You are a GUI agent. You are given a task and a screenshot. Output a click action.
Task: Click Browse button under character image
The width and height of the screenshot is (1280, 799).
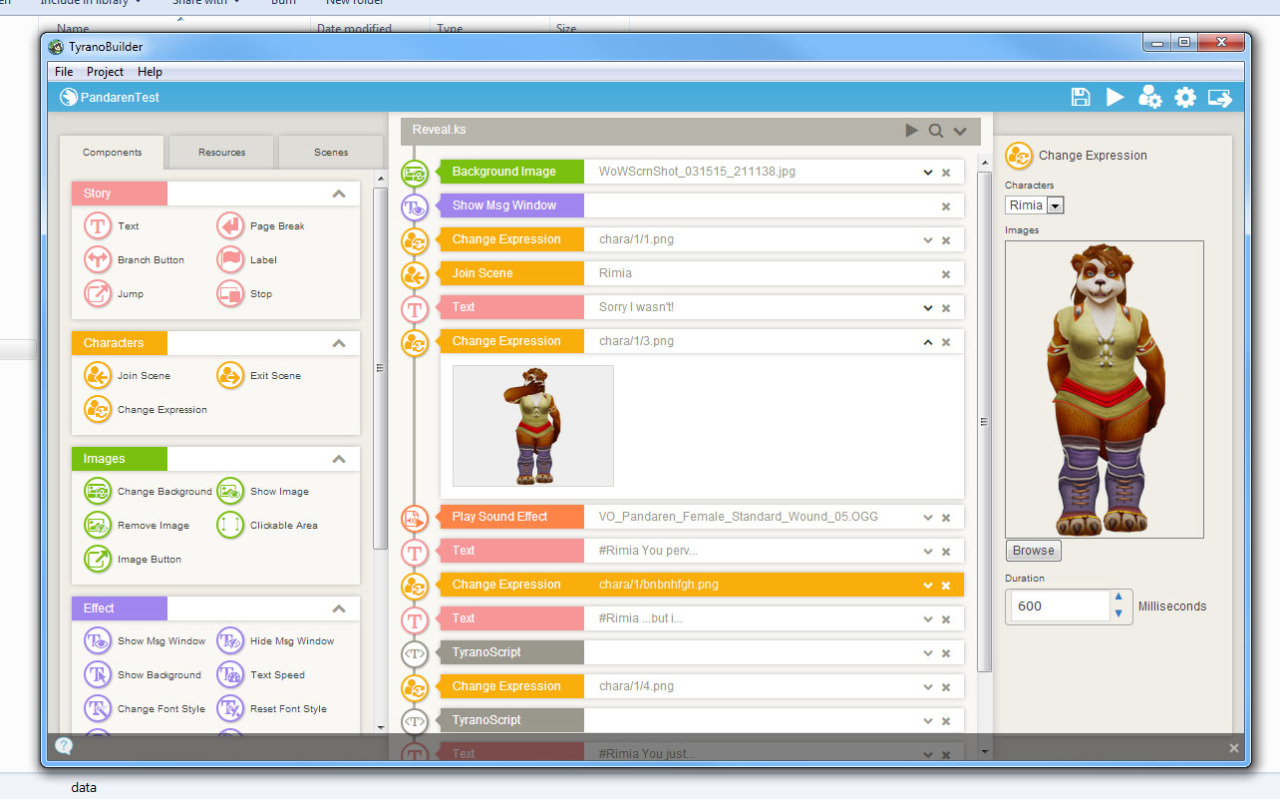pos(1033,550)
